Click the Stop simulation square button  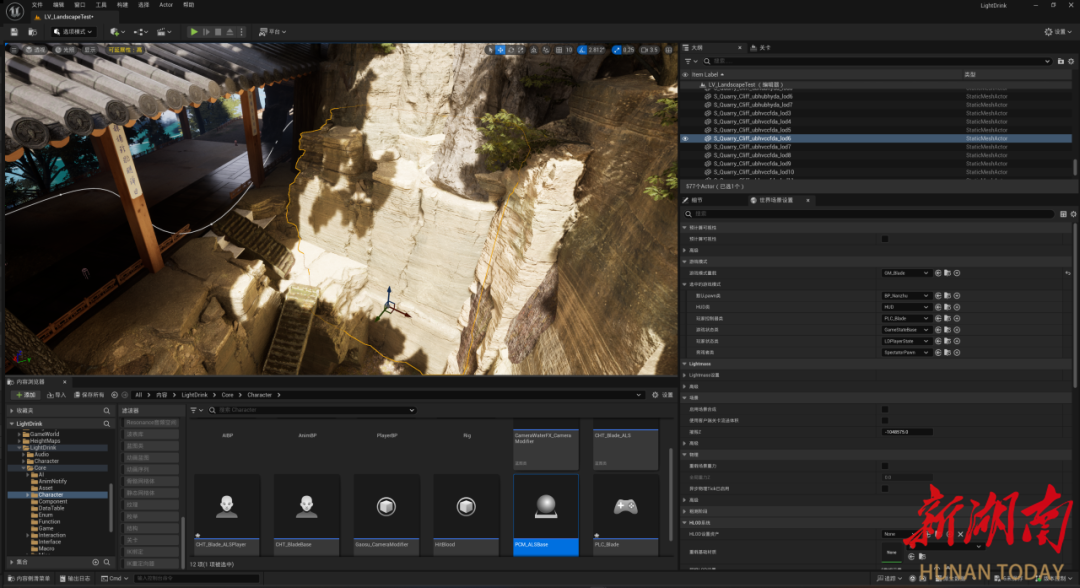(x=218, y=32)
